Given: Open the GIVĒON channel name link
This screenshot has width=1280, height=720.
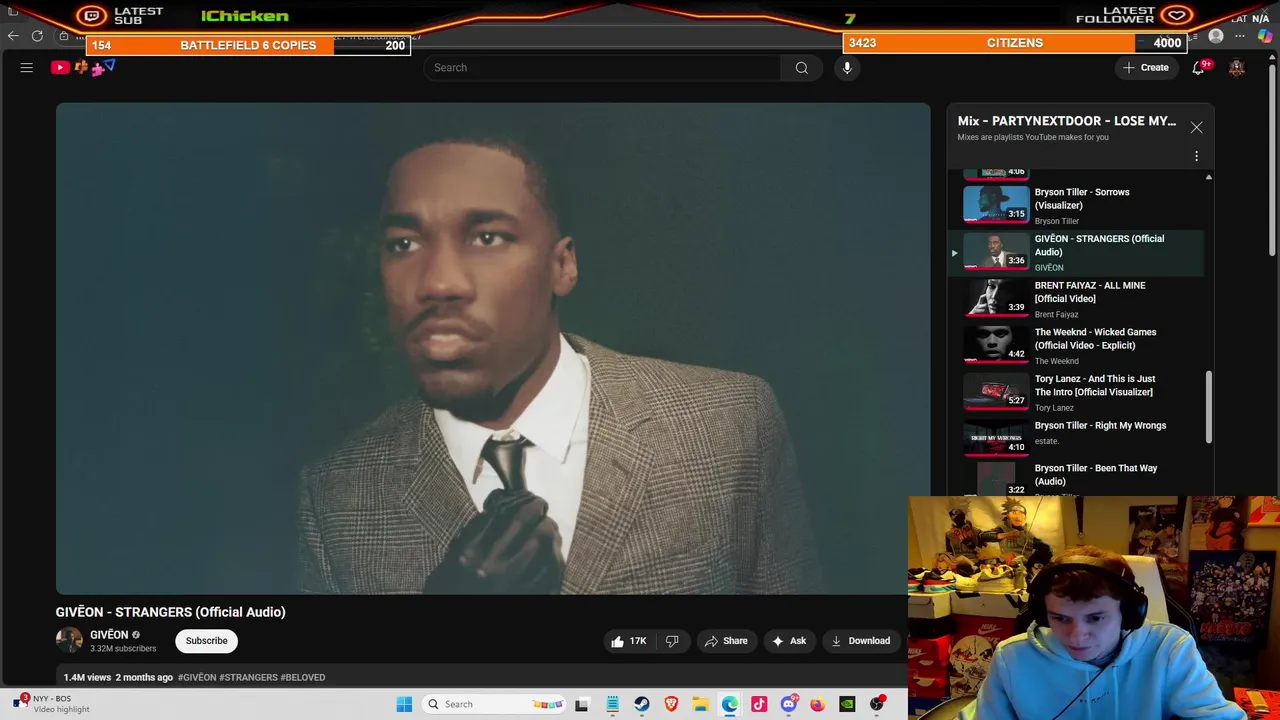Looking at the screenshot, I should 109,635.
